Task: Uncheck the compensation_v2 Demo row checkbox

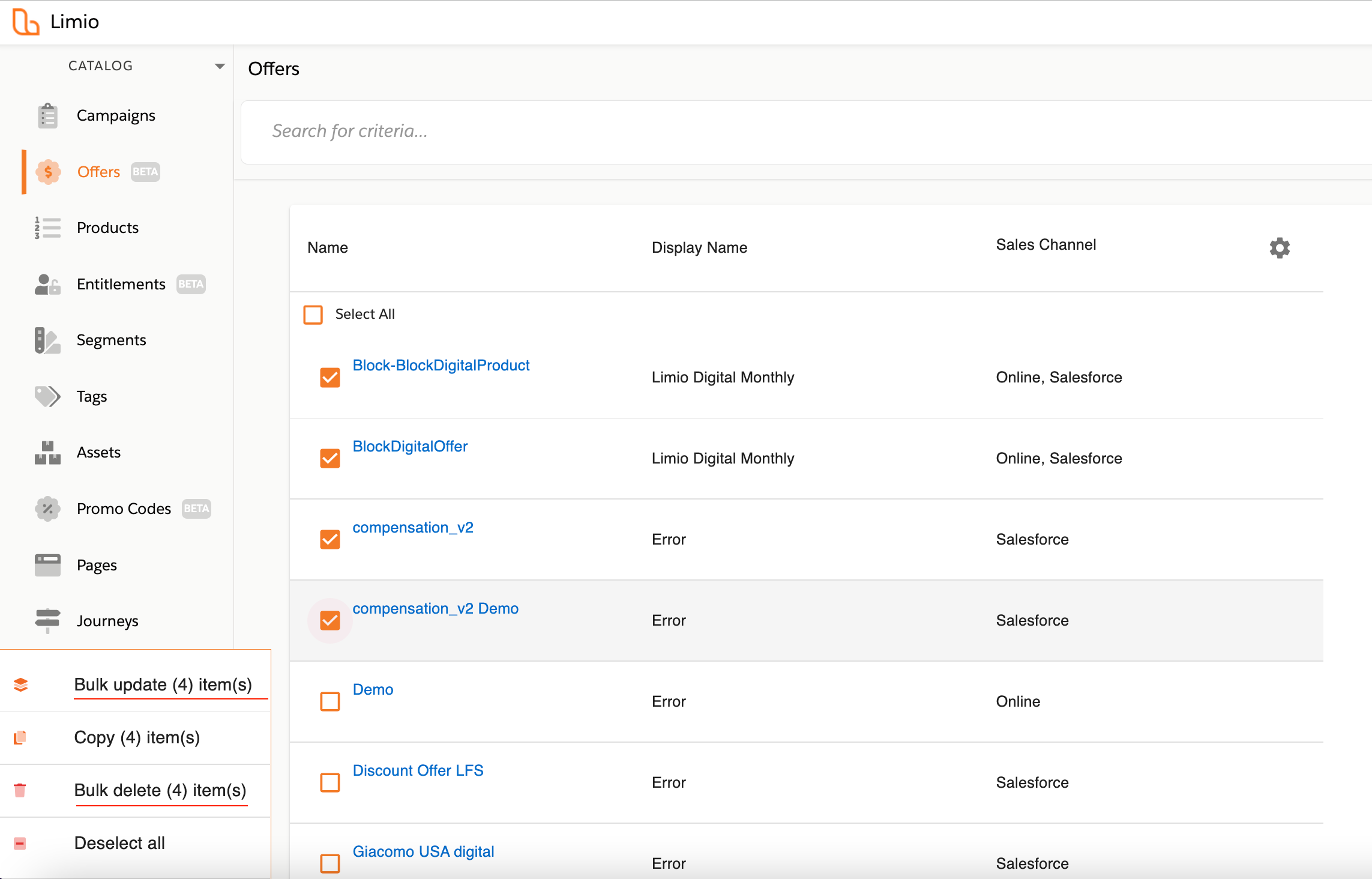Action: (330, 621)
